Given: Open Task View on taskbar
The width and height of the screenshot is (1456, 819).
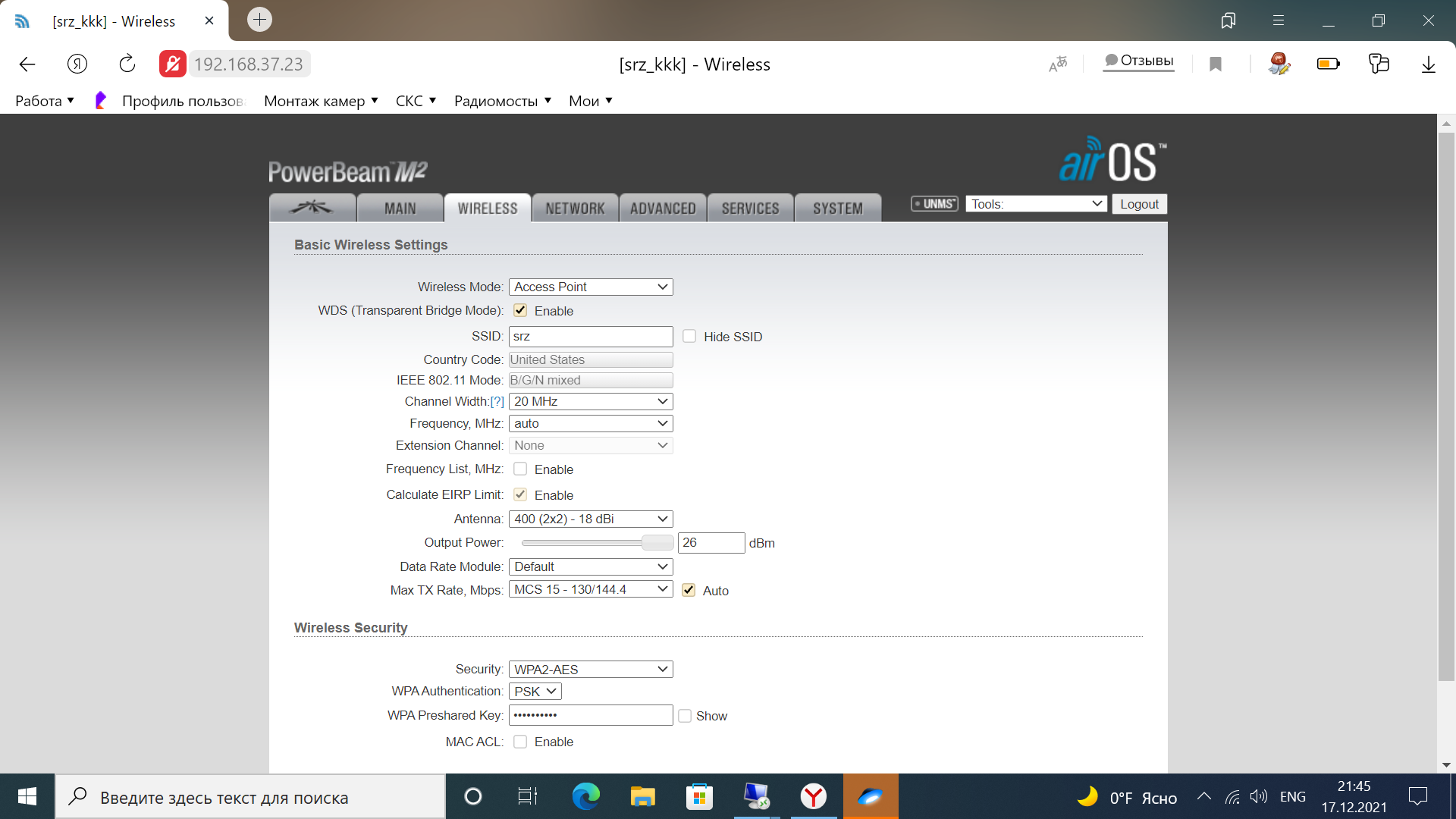Looking at the screenshot, I should 528,796.
